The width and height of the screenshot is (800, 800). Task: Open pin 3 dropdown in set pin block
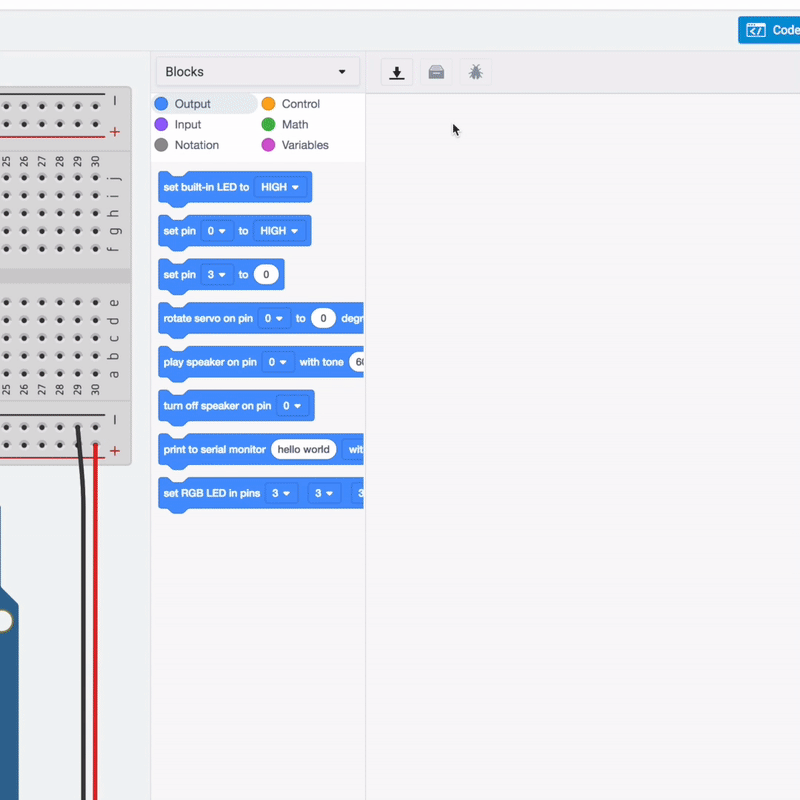pyautogui.click(x=217, y=275)
